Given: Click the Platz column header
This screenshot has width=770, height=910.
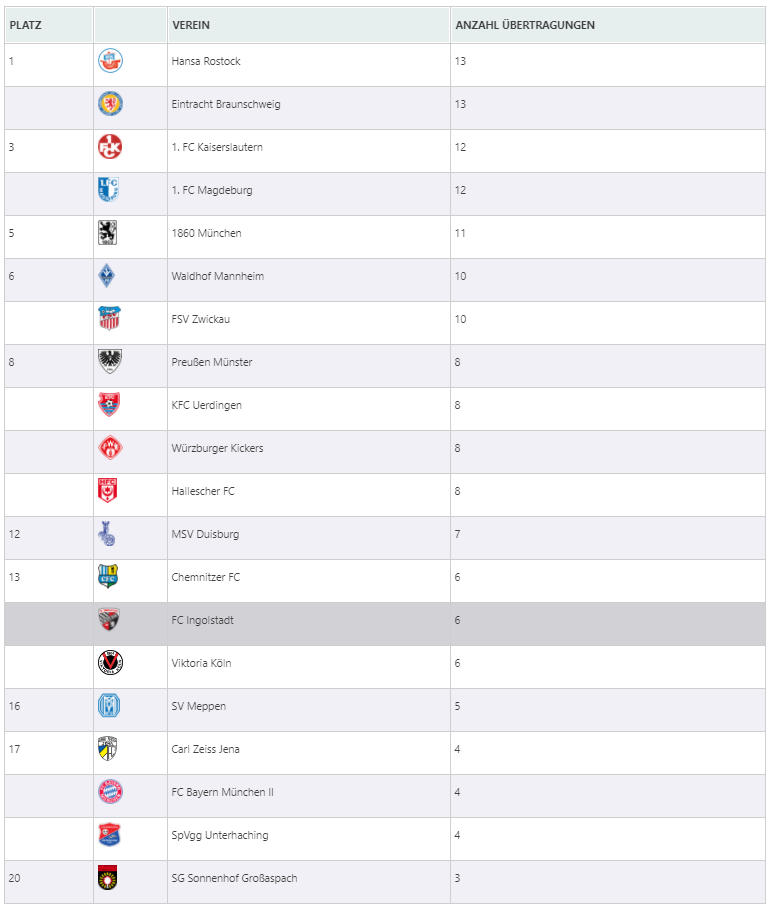Looking at the screenshot, I should pos(26,25).
